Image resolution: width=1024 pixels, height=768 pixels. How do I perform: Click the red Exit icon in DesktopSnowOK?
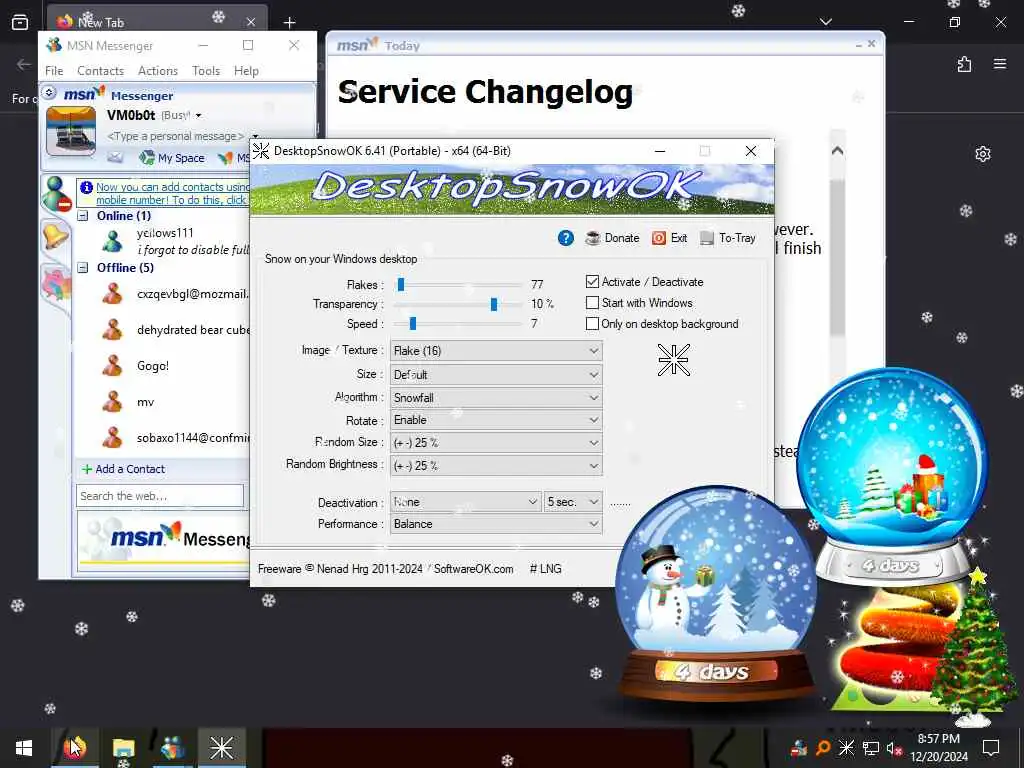(x=658, y=238)
